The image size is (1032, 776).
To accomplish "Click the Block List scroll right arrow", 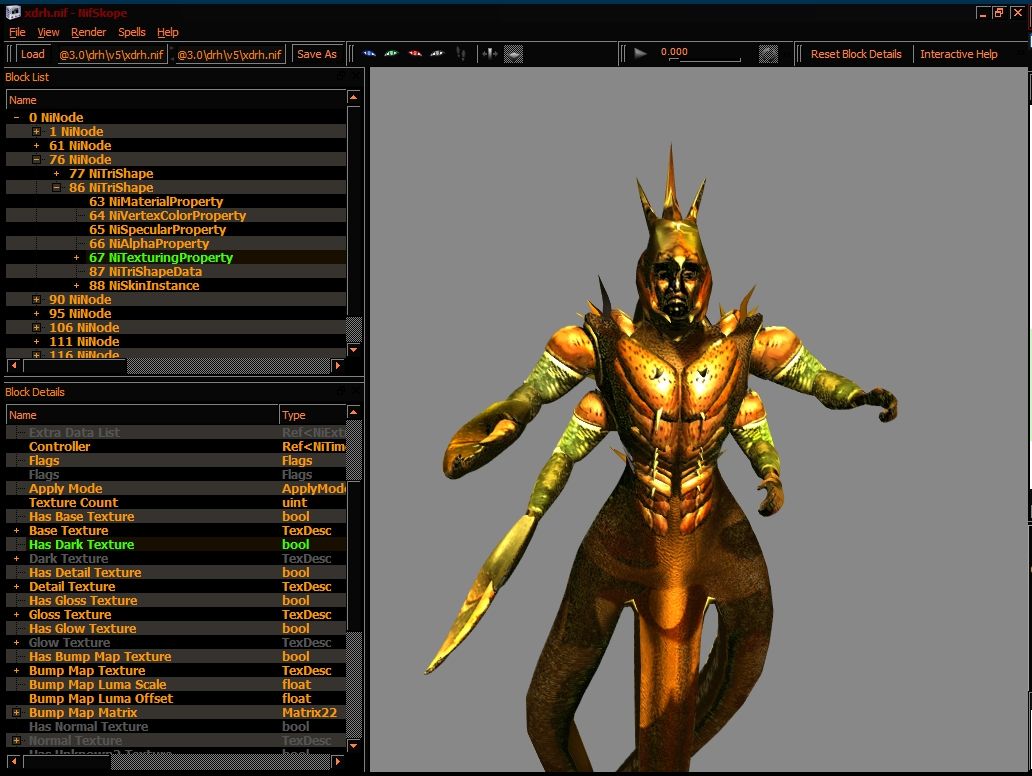I will (x=338, y=365).
